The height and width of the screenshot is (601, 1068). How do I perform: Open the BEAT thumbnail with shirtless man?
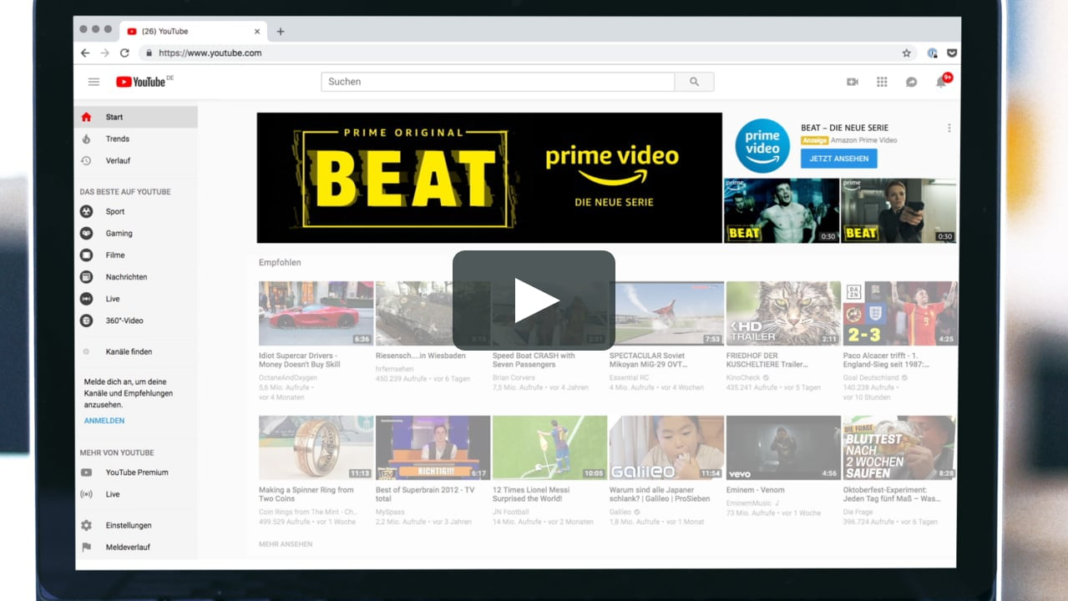tap(781, 211)
